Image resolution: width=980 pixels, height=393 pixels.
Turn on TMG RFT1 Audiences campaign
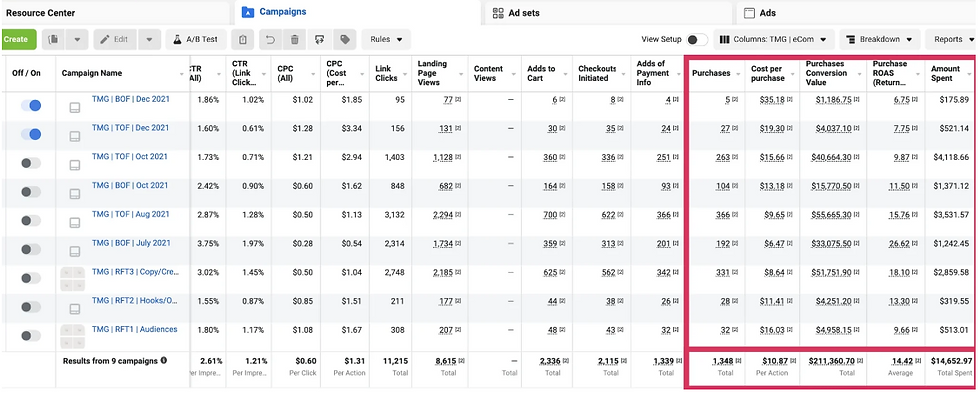click(x=31, y=336)
